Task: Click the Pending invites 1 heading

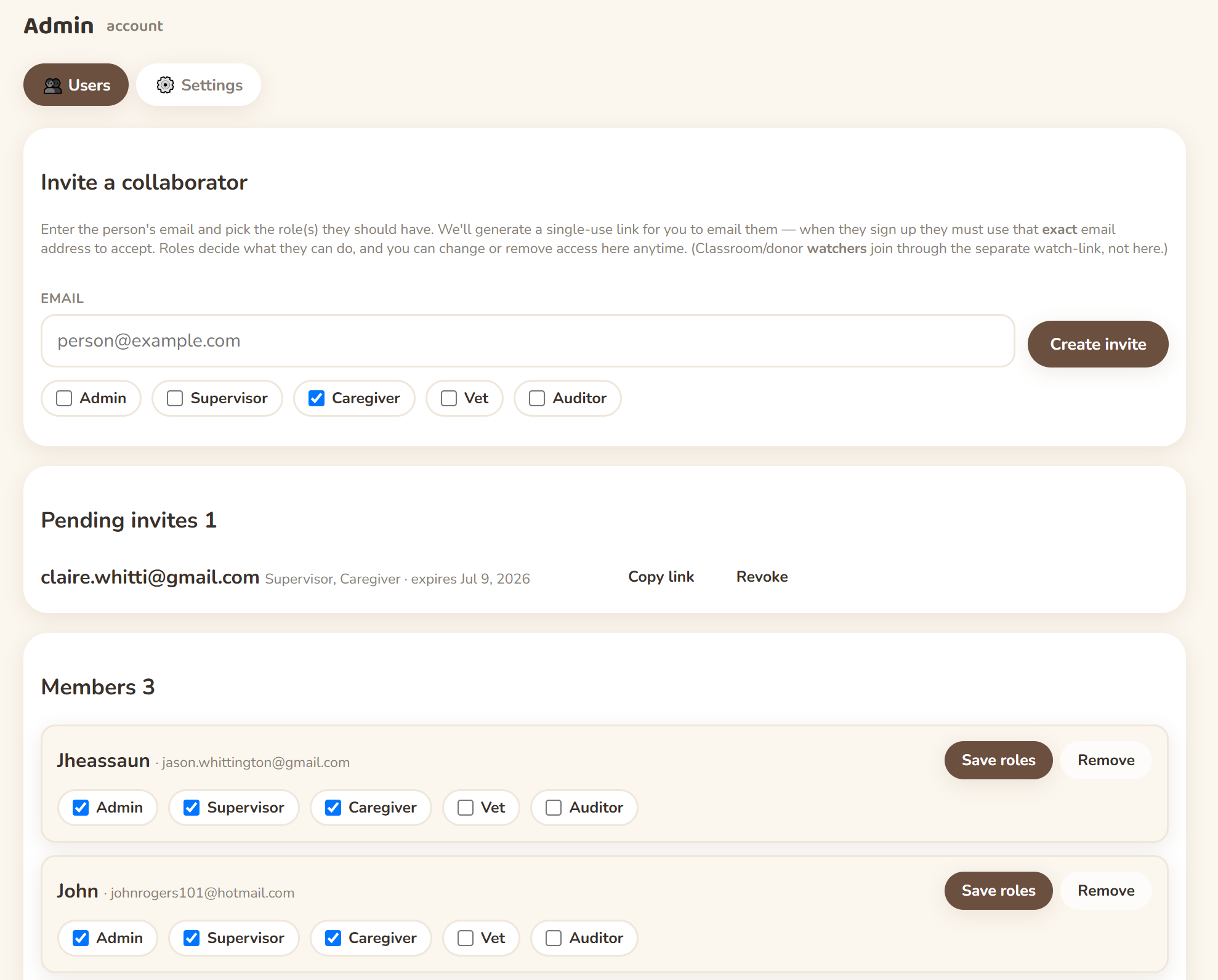Action: click(x=129, y=520)
